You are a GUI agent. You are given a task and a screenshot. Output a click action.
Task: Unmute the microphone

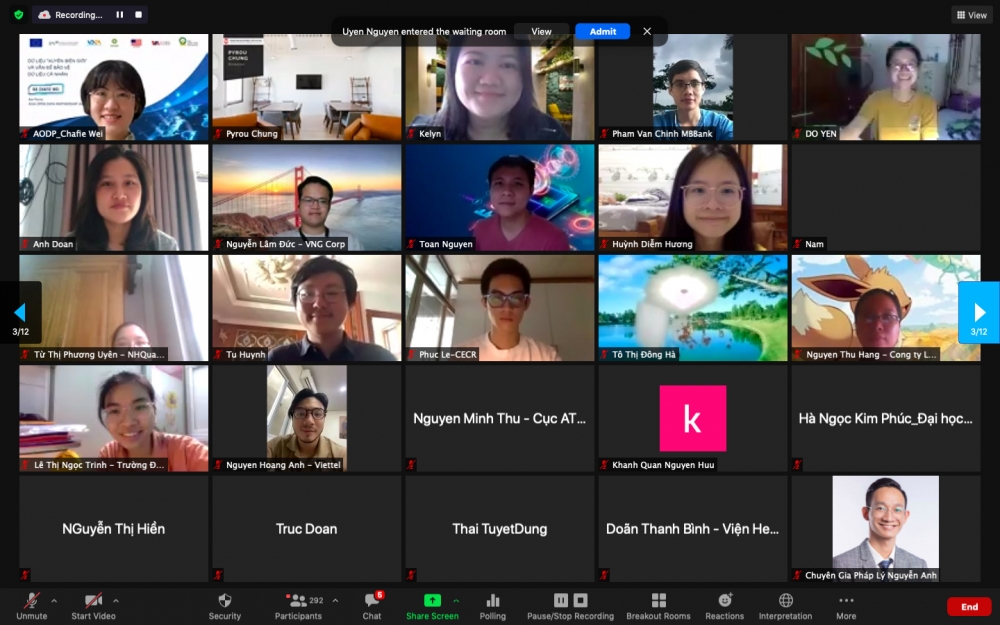(x=32, y=605)
